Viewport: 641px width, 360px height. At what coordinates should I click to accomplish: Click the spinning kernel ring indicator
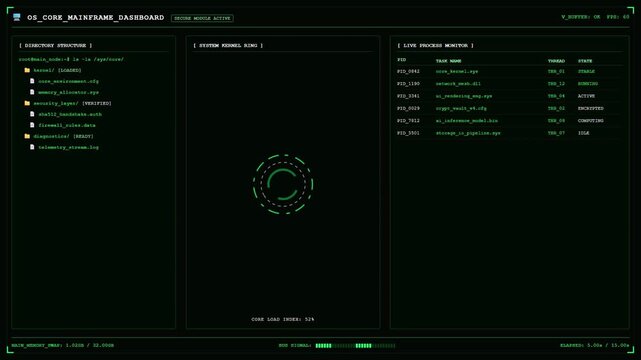coord(283,184)
